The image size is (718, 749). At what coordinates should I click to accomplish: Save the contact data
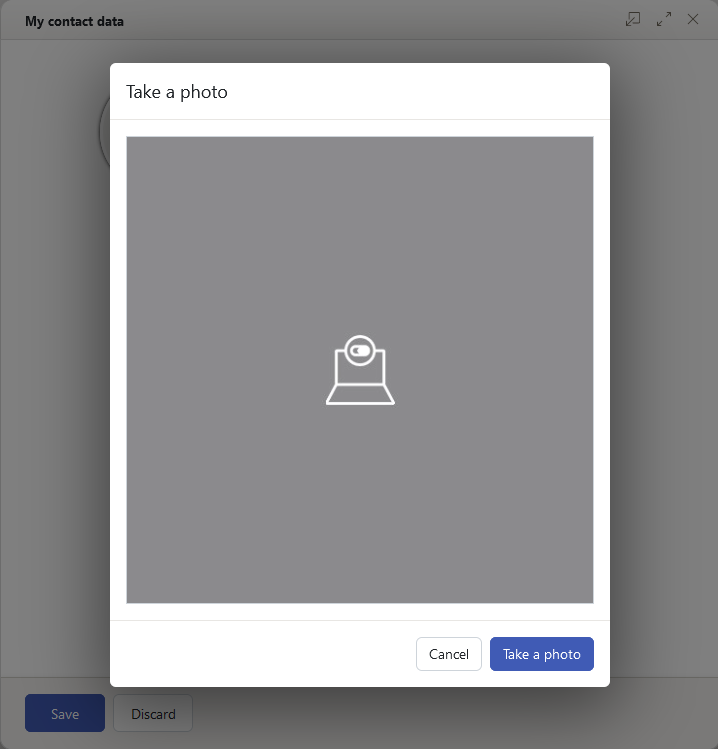[65, 713]
